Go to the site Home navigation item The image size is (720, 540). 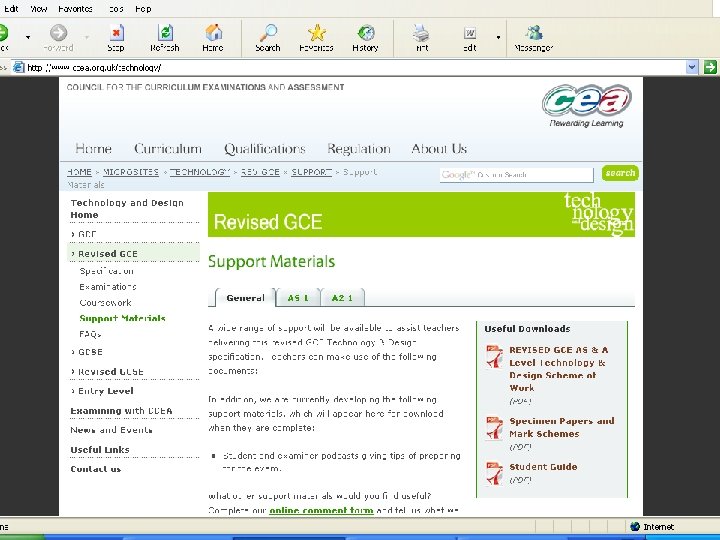tap(93, 148)
